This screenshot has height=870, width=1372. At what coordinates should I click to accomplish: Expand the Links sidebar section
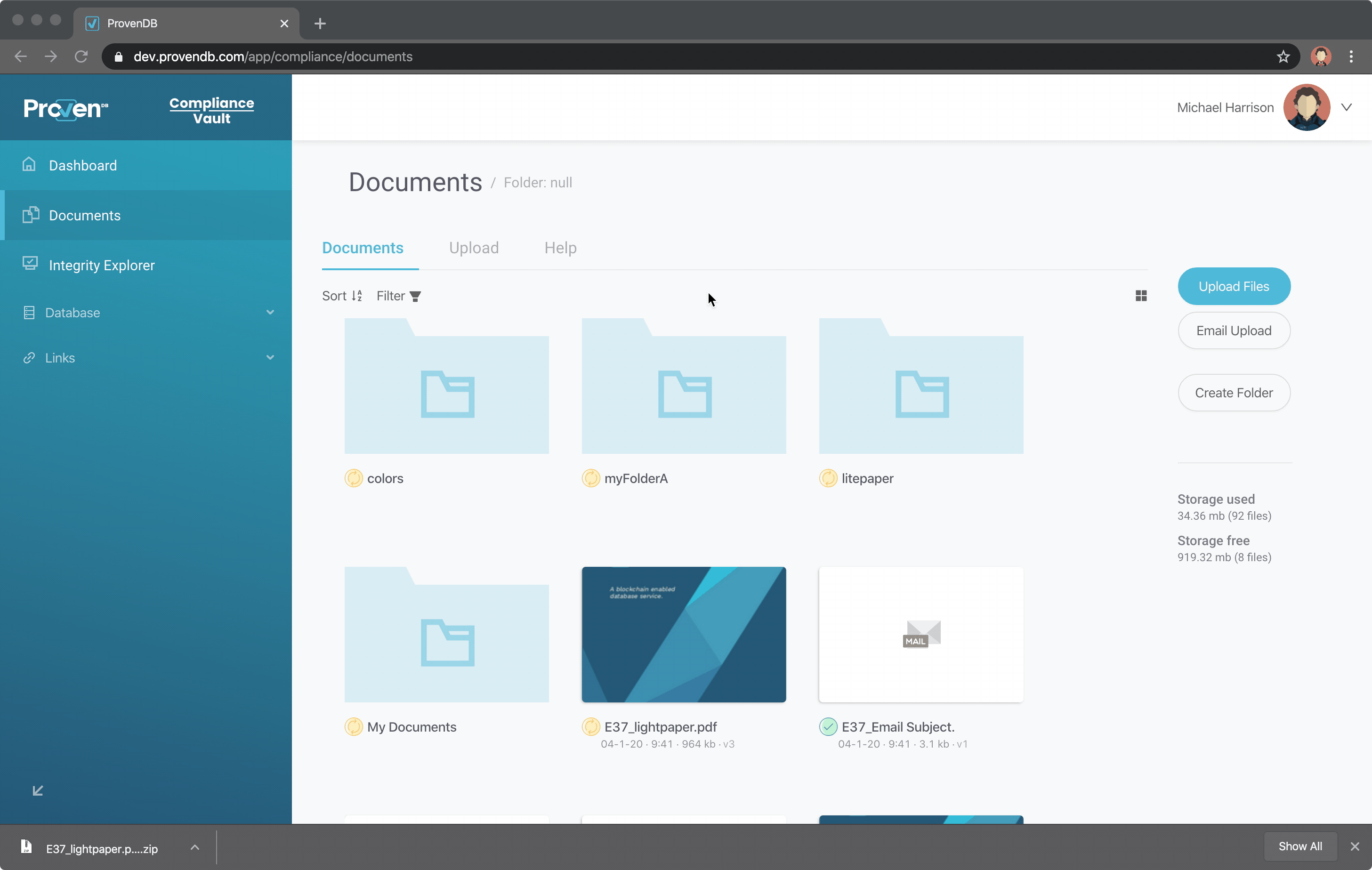point(270,358)
